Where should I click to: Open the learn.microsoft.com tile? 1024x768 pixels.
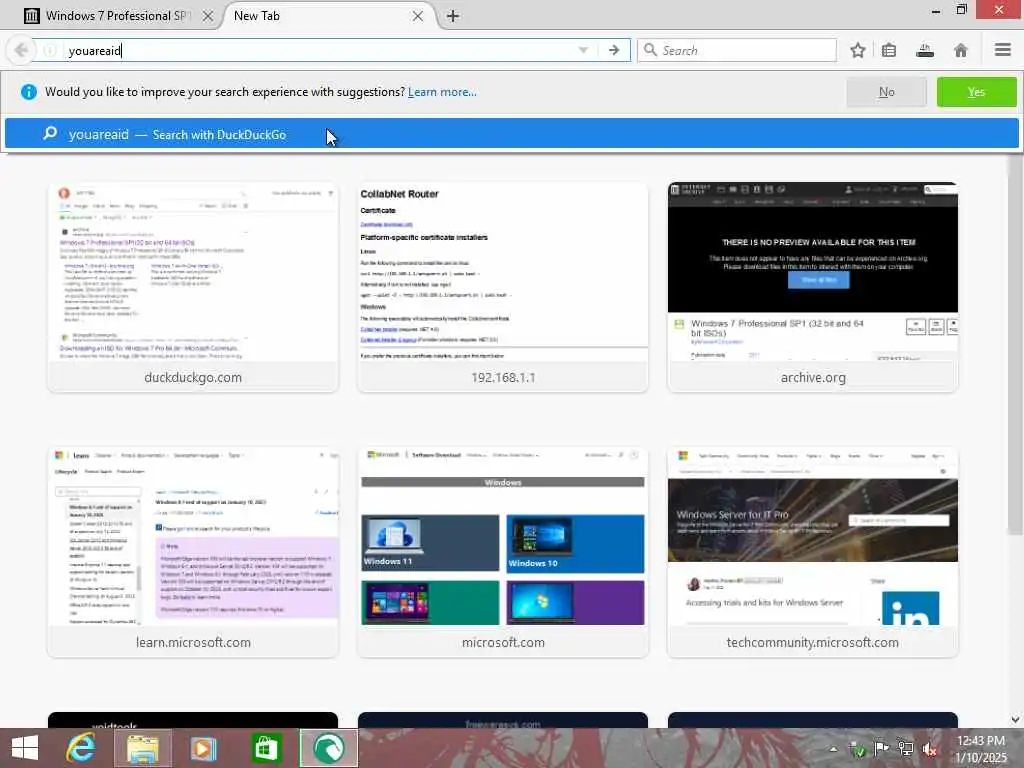(193, 552)
